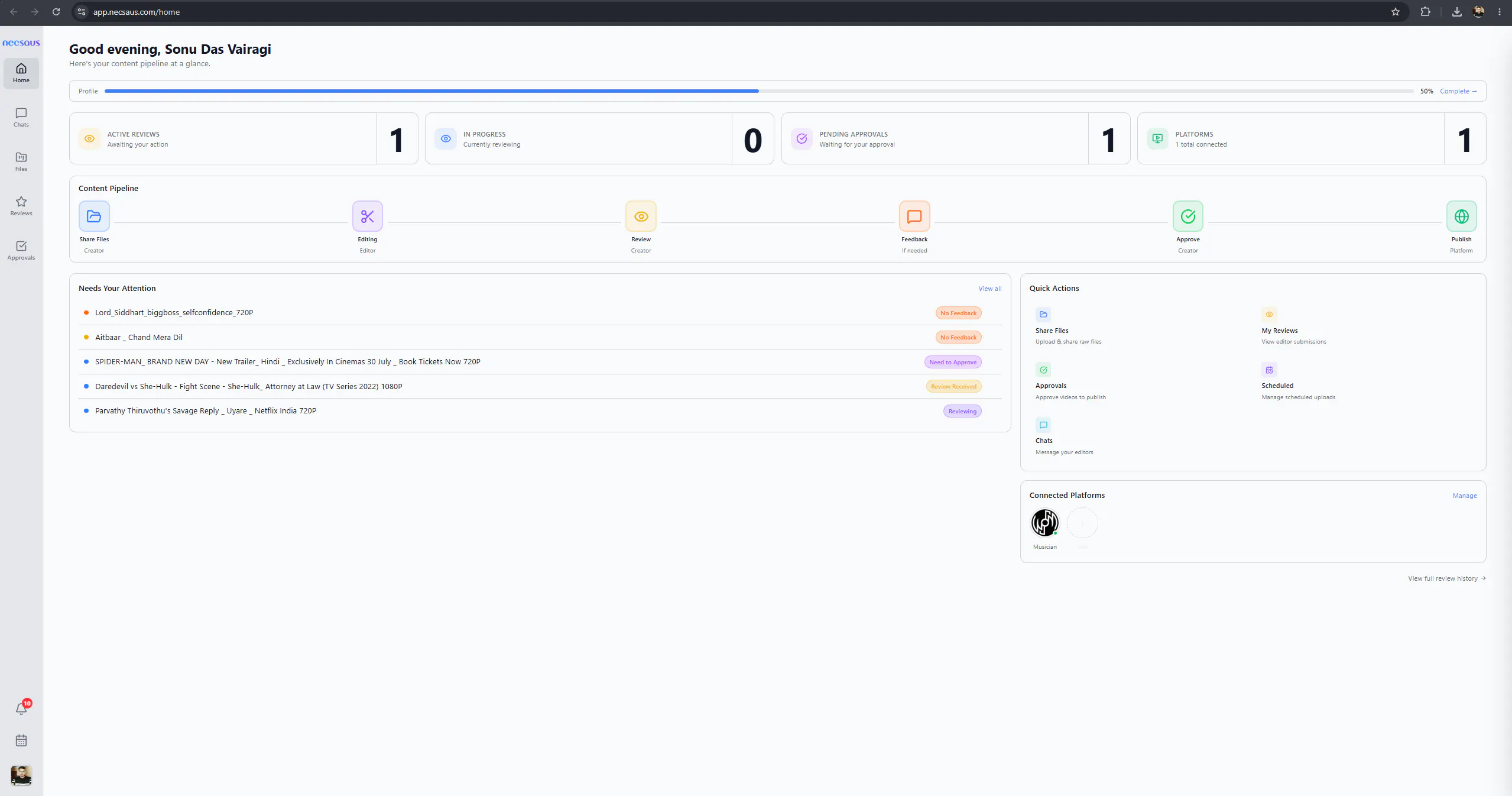Screen dimensions: 1512x796
Task: Open Share Files in Quick Actions
Action: (x=1069, y=326)
